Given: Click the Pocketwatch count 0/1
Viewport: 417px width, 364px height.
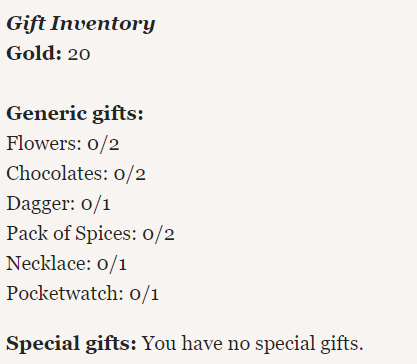Looking at the screenshot, I should pos(144,294).
